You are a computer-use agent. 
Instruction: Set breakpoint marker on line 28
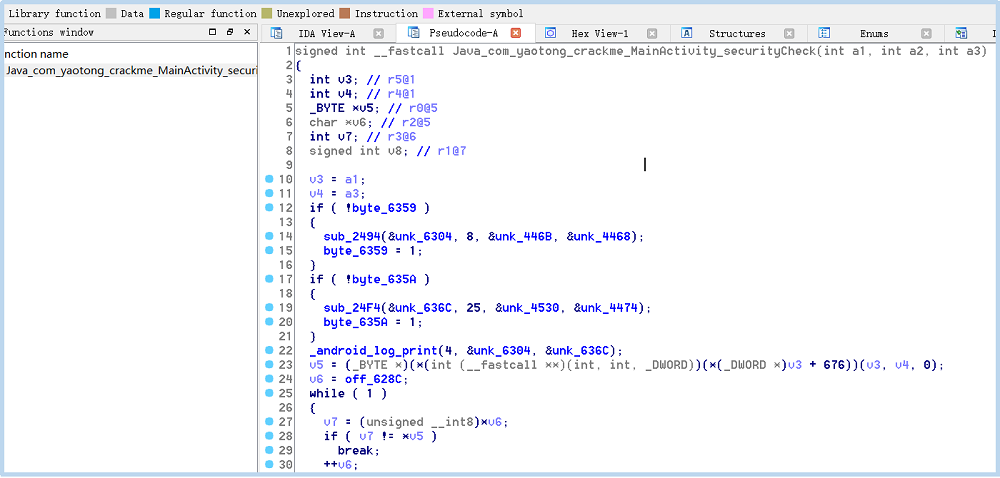coord(269,436)
